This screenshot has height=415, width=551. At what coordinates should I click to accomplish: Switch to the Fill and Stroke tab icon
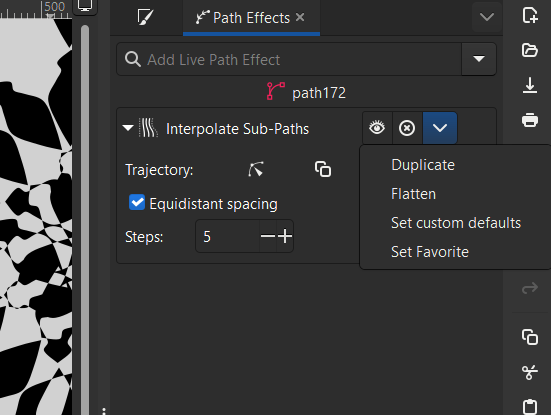(x=145, y=17)
